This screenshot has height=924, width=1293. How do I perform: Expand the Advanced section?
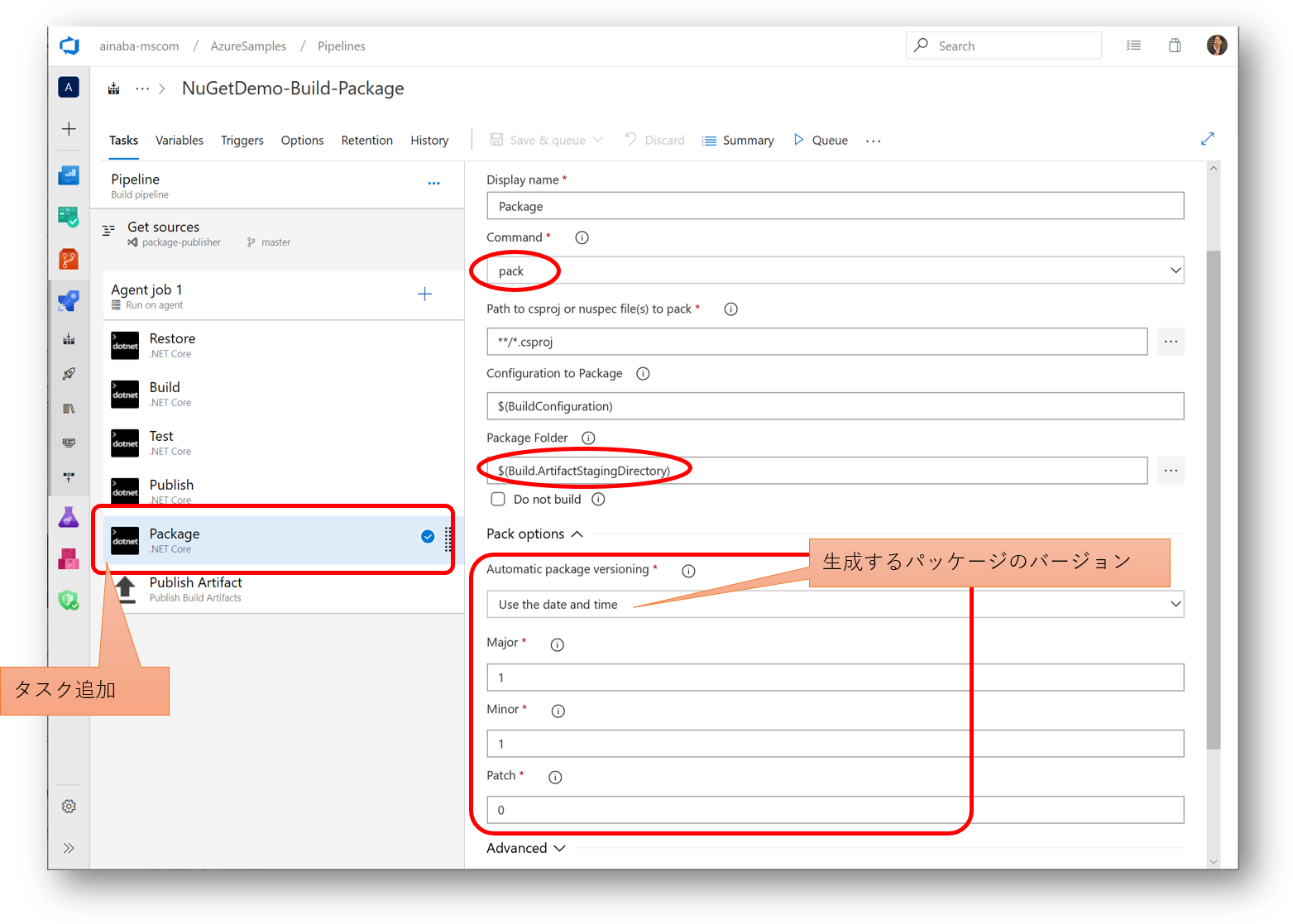click(x=526, y=848)
